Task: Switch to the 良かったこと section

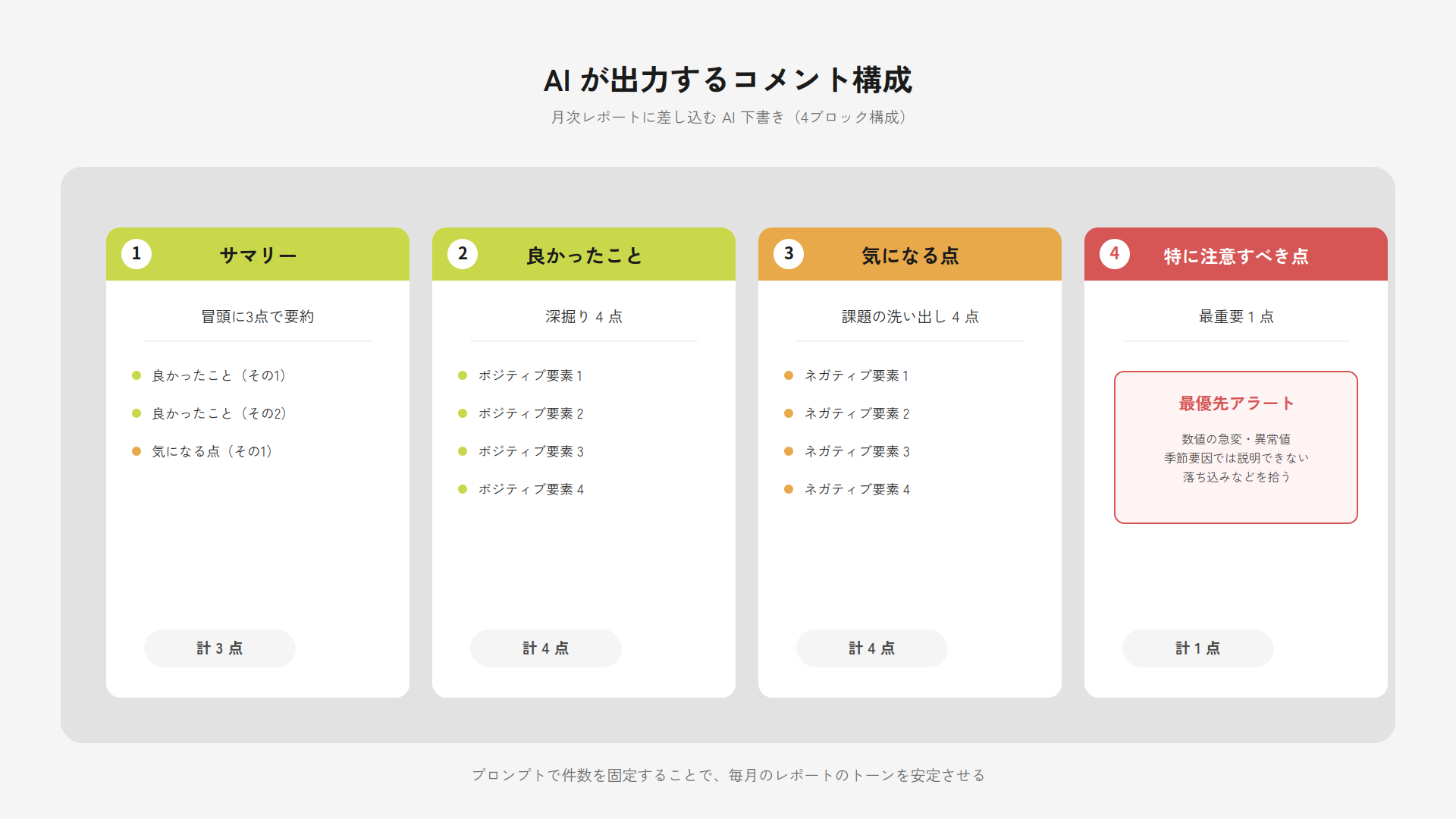Action: [584, 256]
